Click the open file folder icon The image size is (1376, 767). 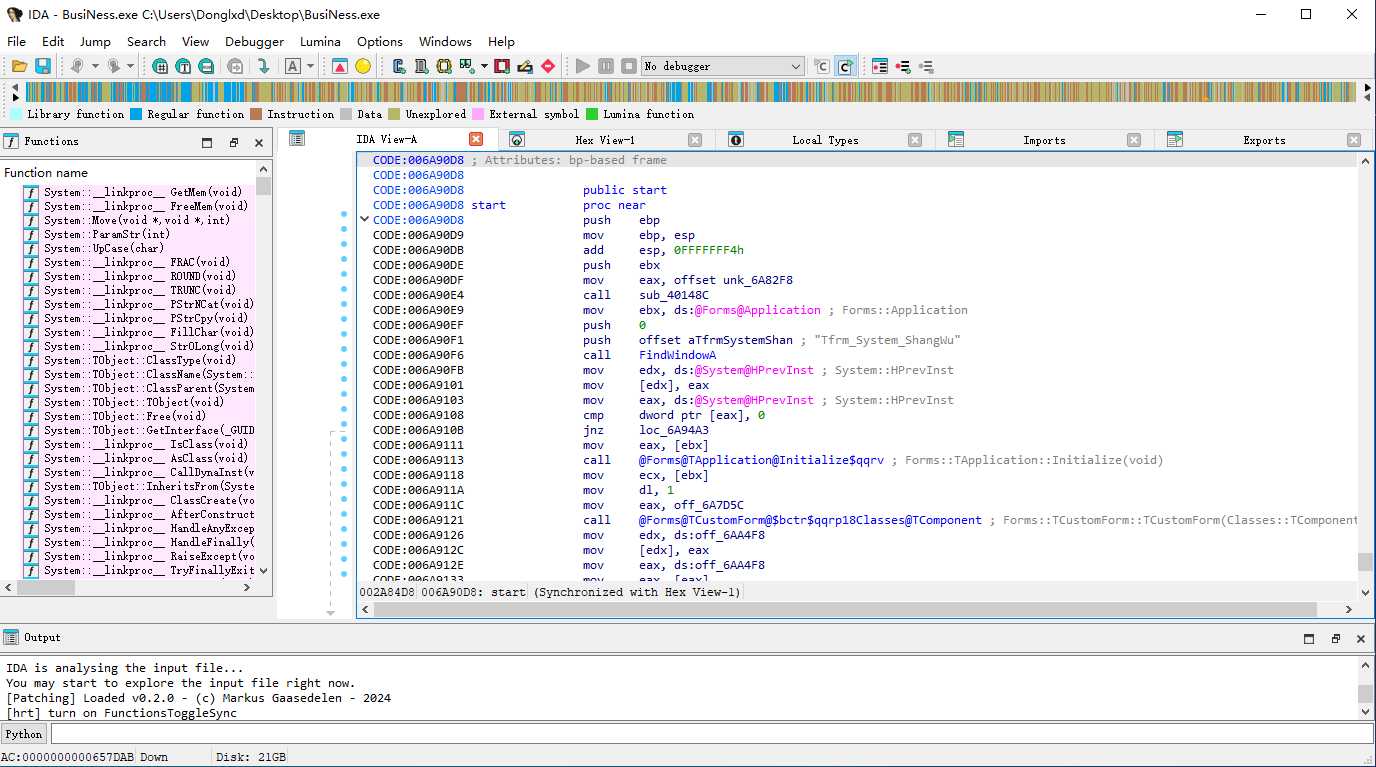(x=19, y=66)
